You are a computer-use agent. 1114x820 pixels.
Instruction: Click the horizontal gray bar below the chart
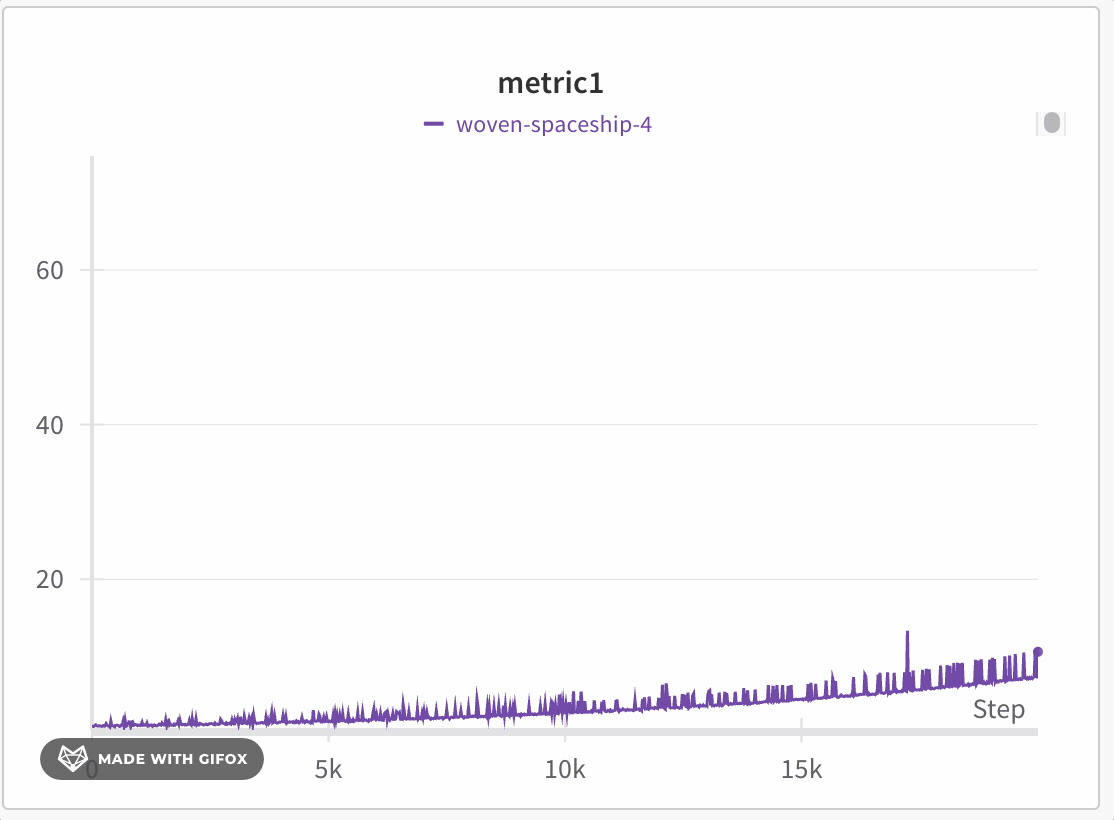click(x=560, y=734)
